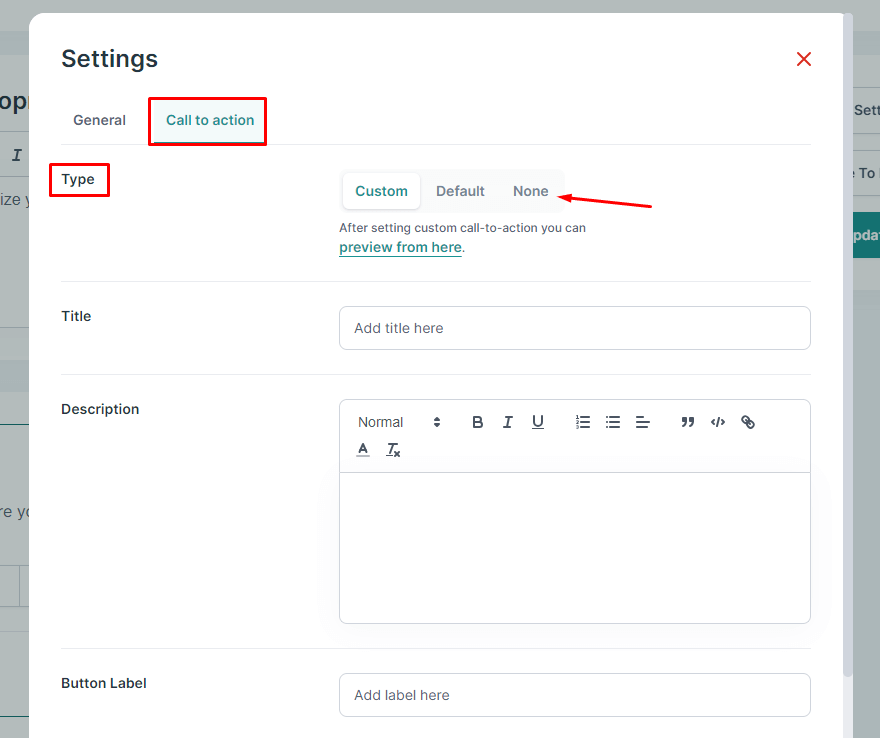Screen dimensions: 880x738
Task: Open the text alignment option
Action: click(643, 422)
